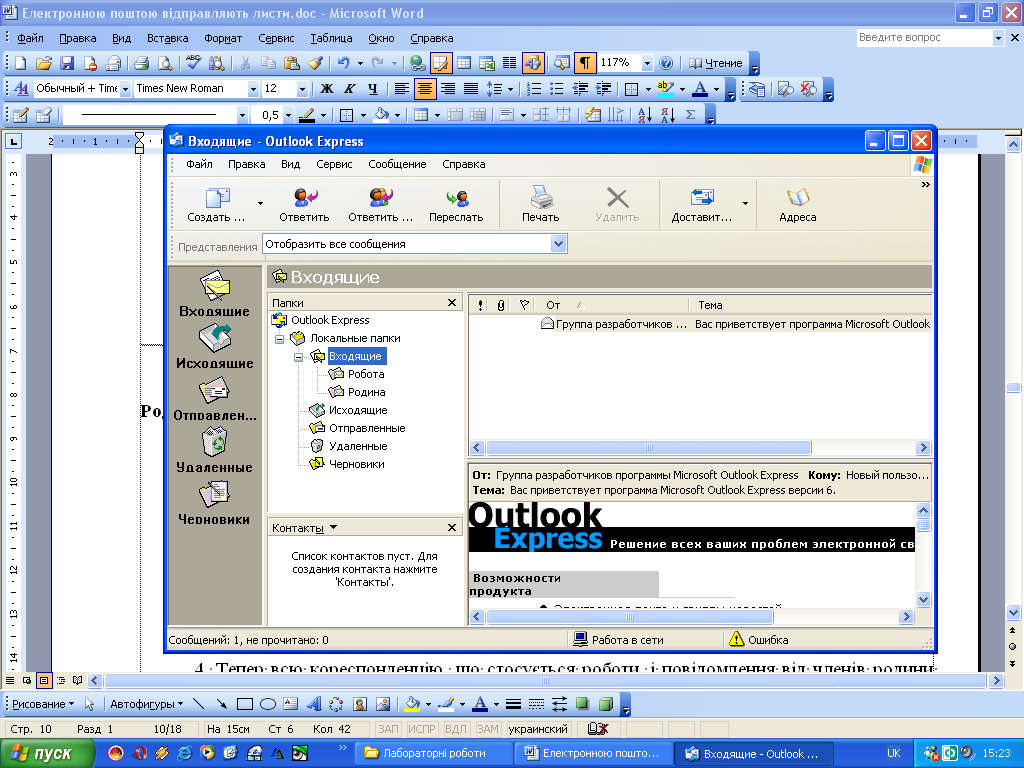Click Word's bulleted list icon

556,89
